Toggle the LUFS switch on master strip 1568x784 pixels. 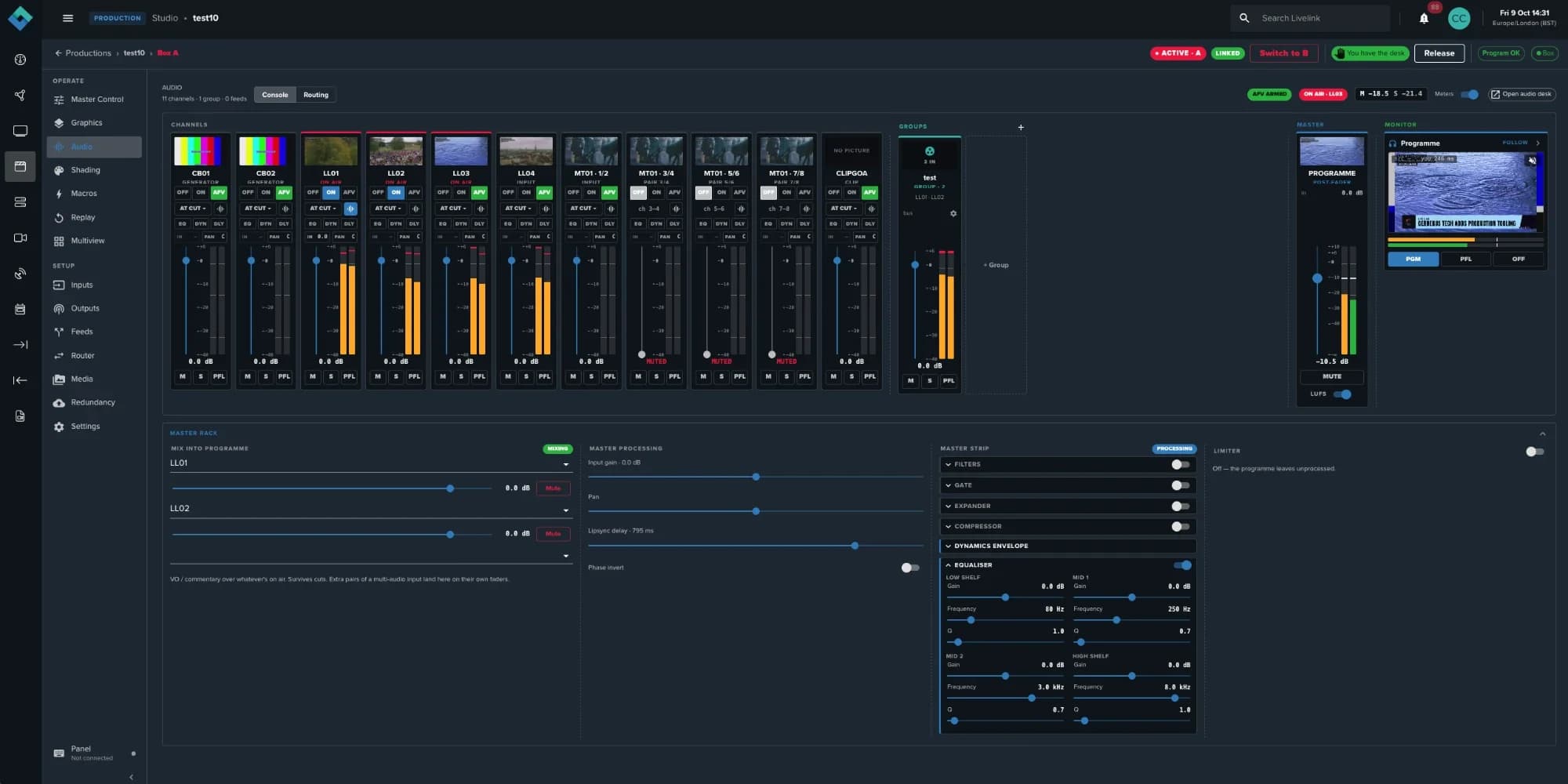(x=1342, y=394)
